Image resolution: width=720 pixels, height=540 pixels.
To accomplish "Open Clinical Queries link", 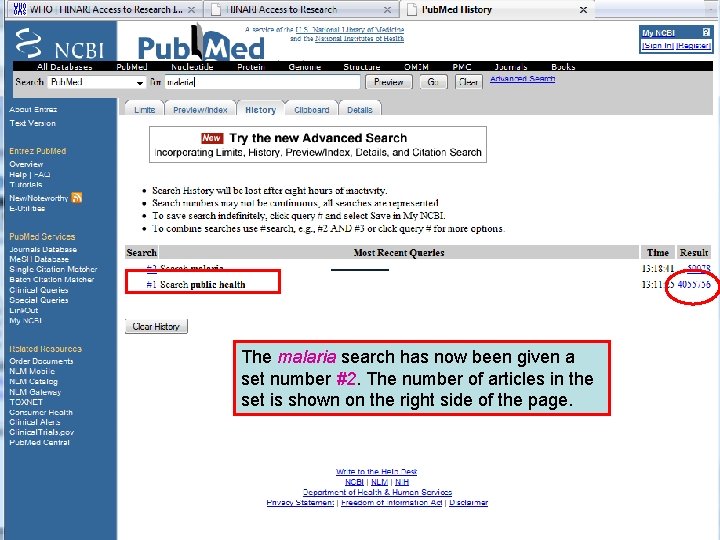I will (x=39, y=290).
